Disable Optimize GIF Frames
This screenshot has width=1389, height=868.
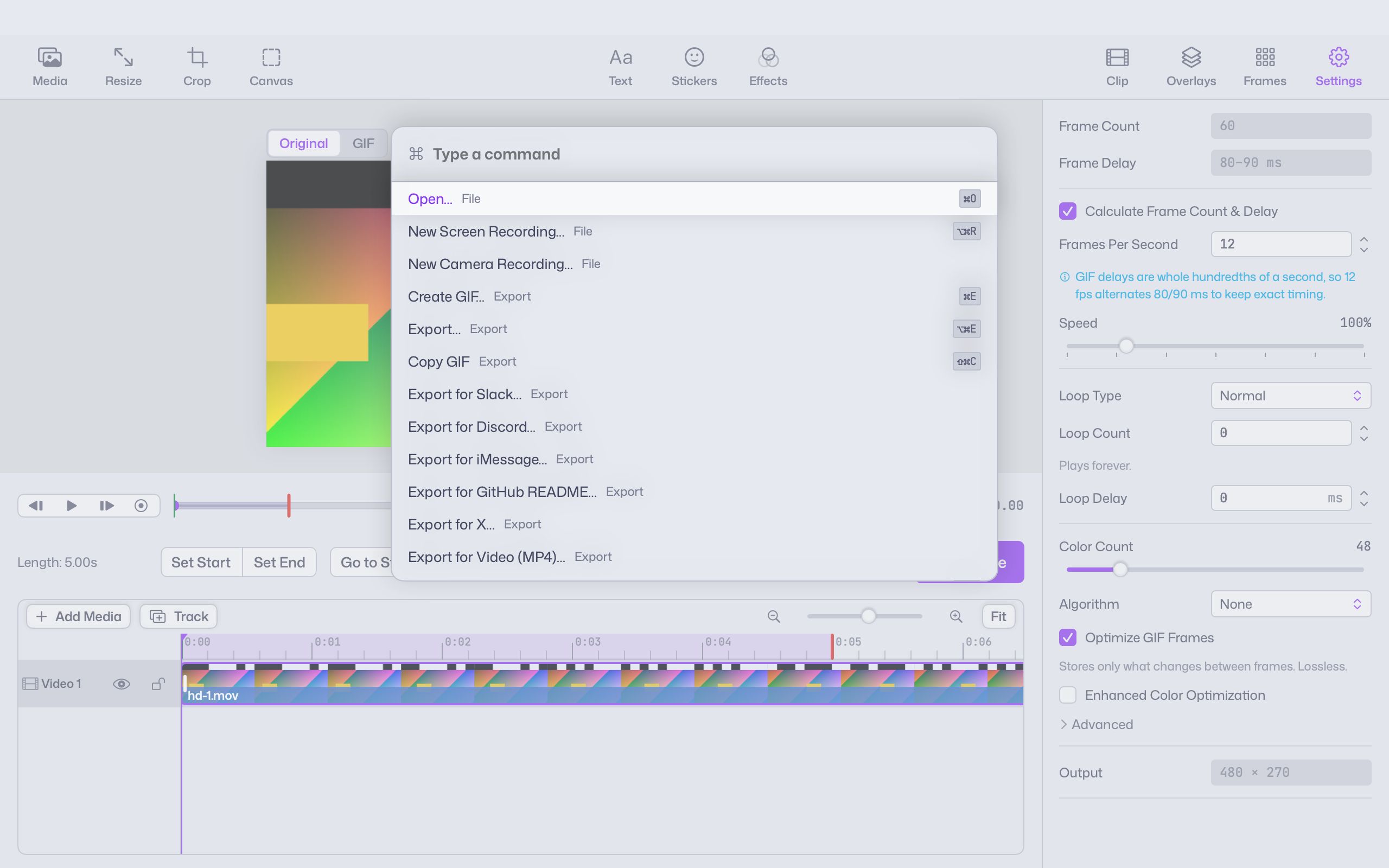click(x=1068, y=638)
